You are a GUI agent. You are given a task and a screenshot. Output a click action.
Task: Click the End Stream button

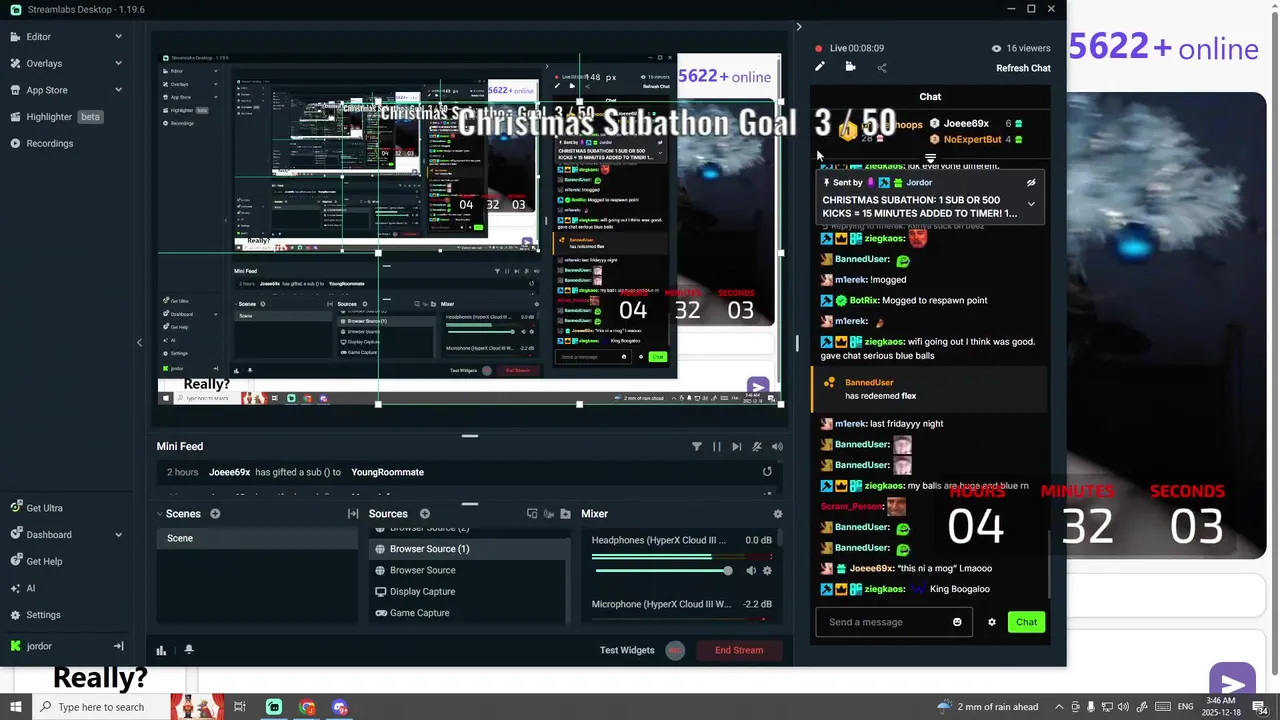739,650
